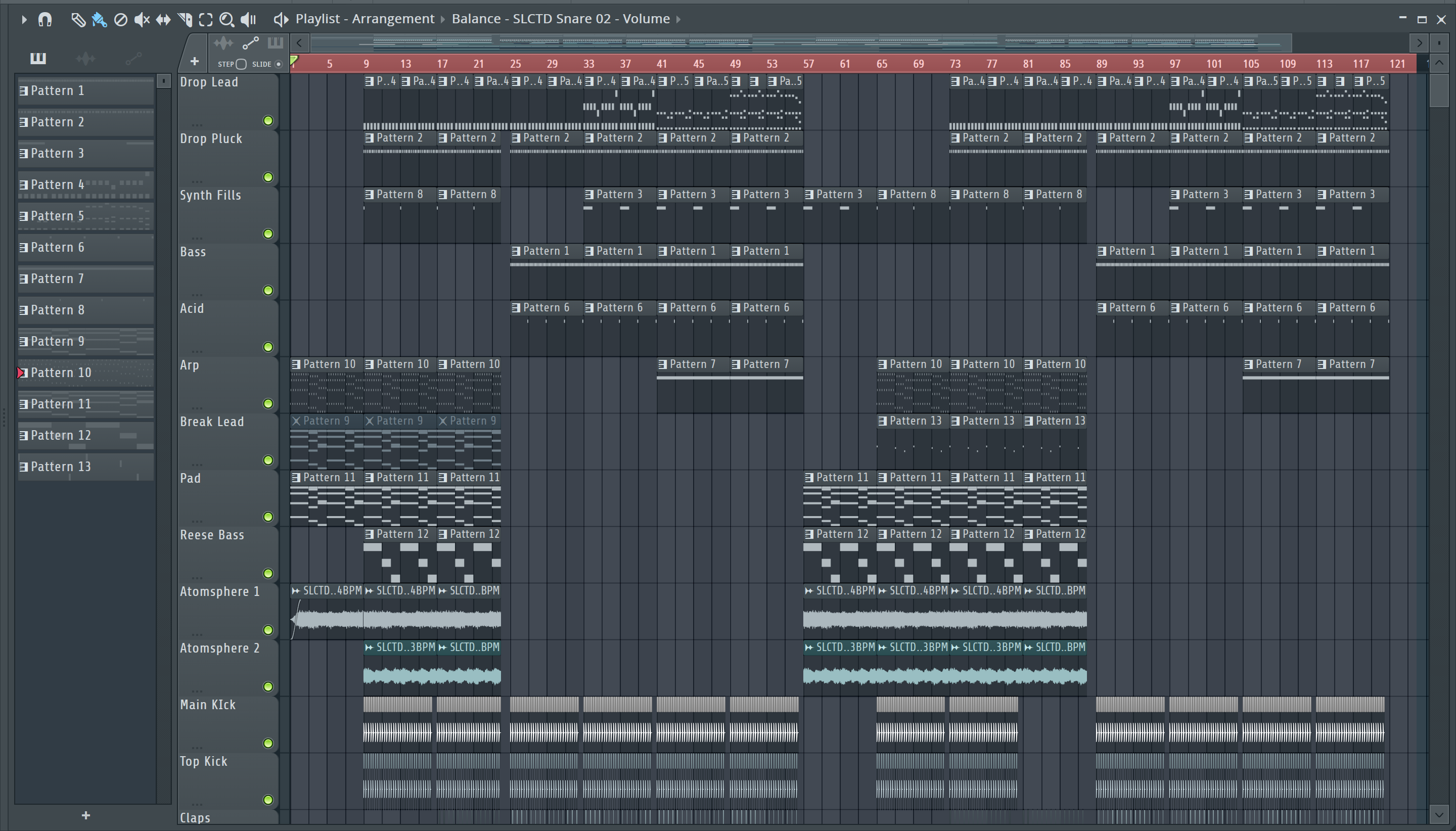
Task: Mute the Drop Lead track
Action: [267, 120]
